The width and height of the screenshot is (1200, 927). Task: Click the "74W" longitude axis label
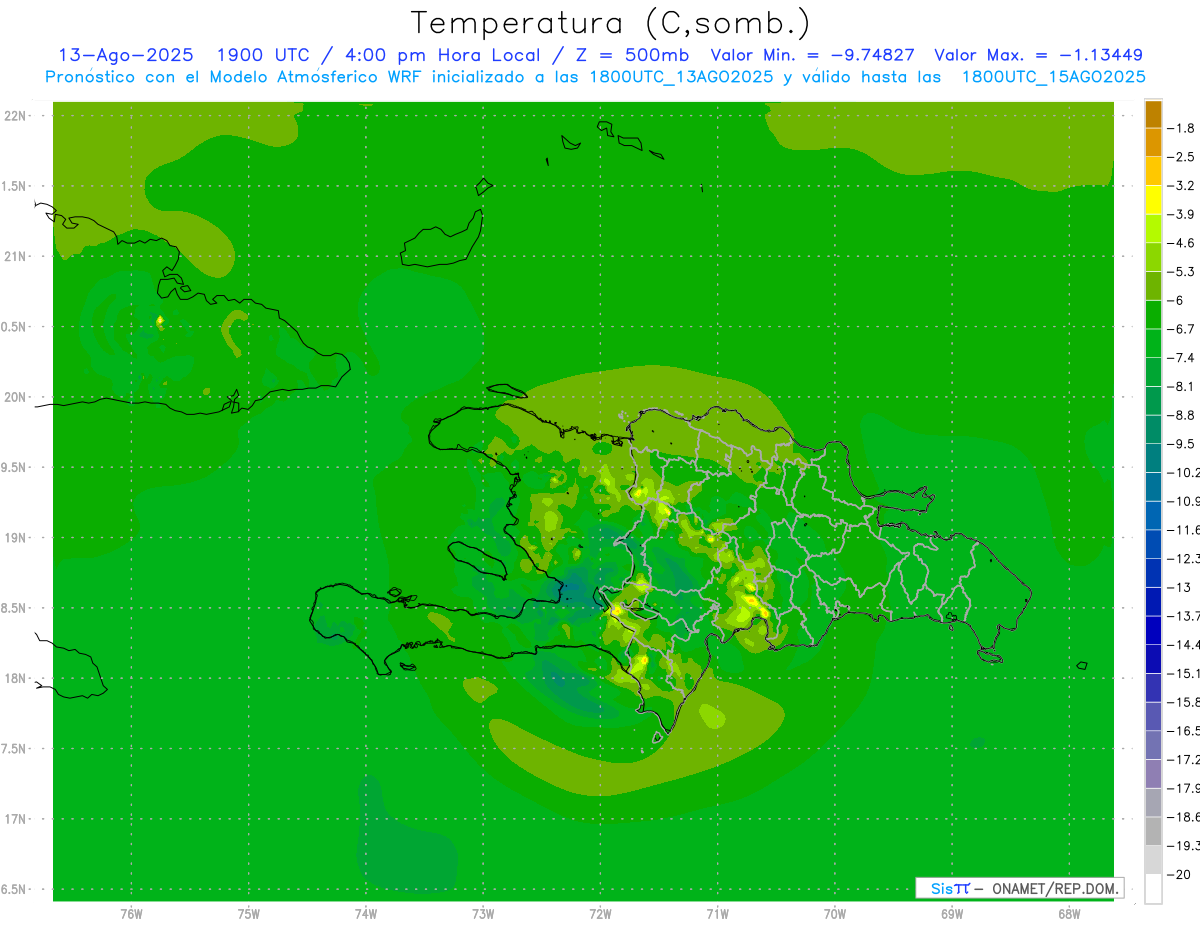(366, 914)
